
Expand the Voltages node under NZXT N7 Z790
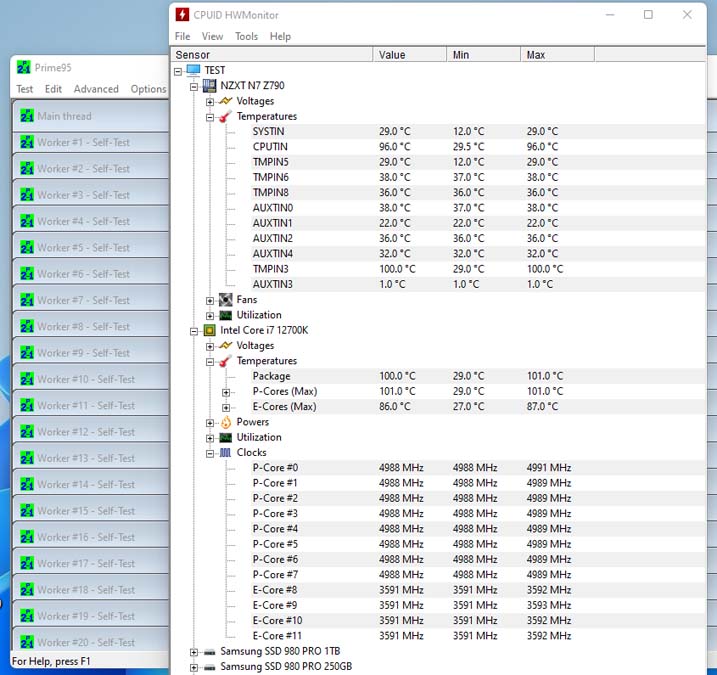209,102
